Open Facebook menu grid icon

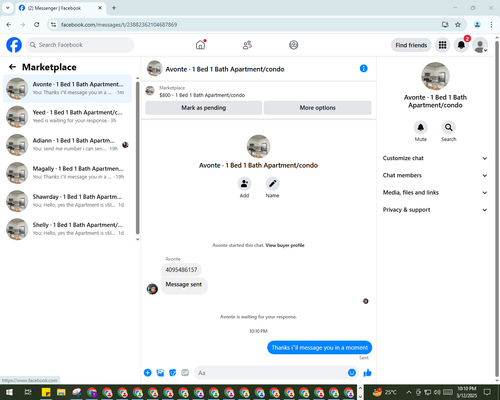point(442,45)
